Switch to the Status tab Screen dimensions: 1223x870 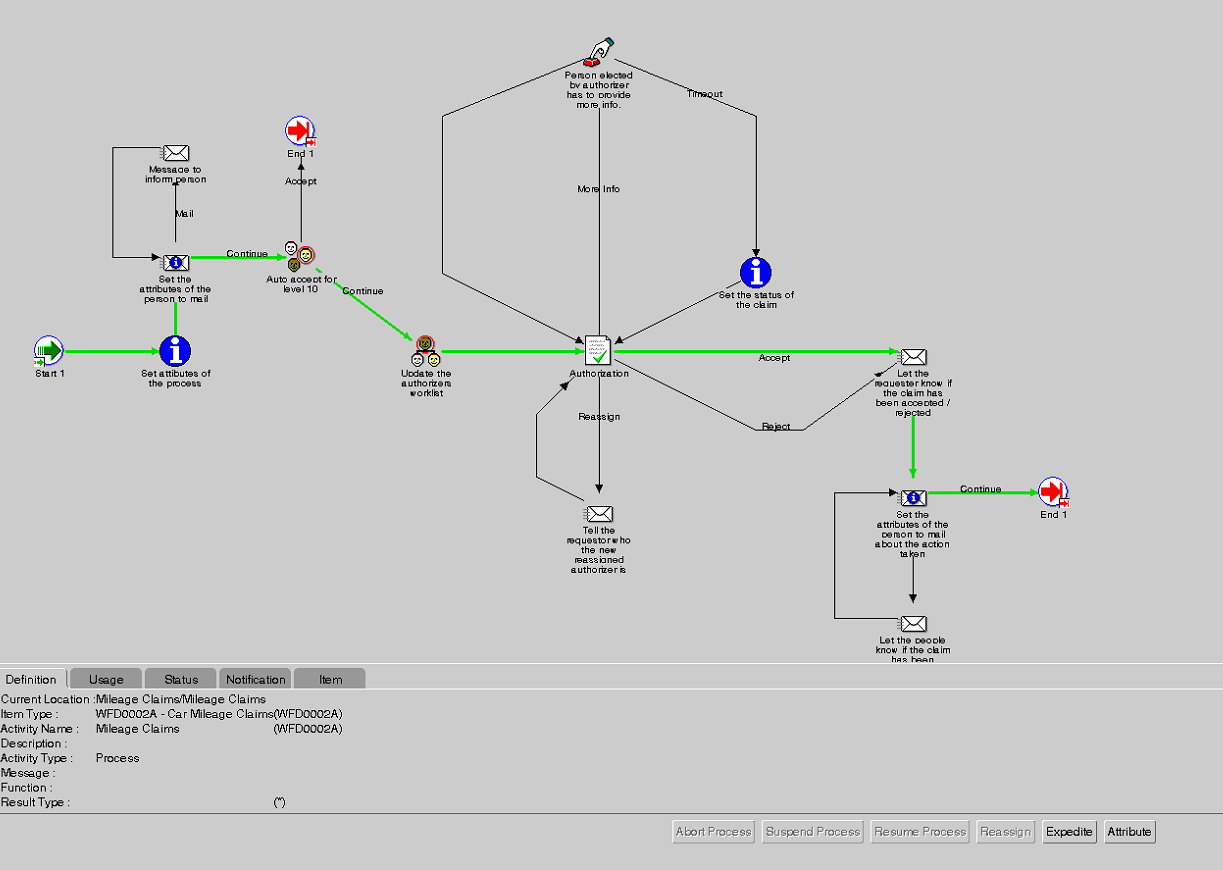pyautogui.click(x=181, y=679)
